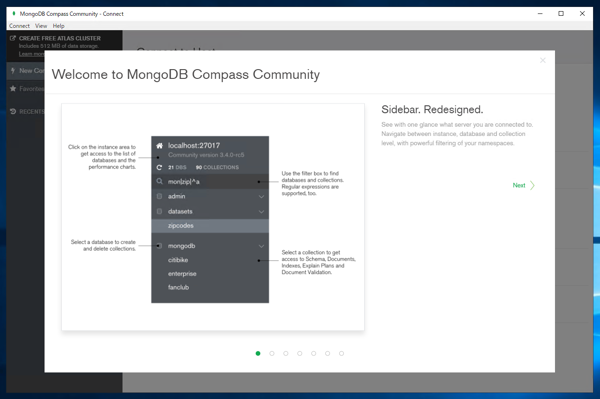Click the Favorites star icon in sidebar
Viewport: 600px width, 399px height.
point(13,89)
